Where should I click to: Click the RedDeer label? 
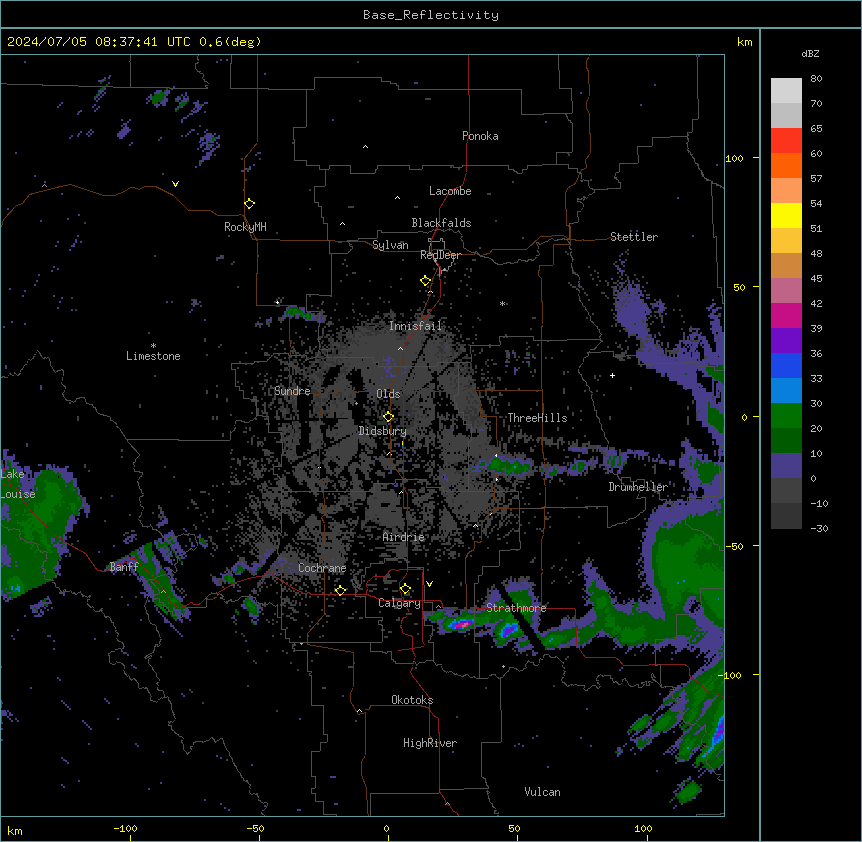coord(440,255)
